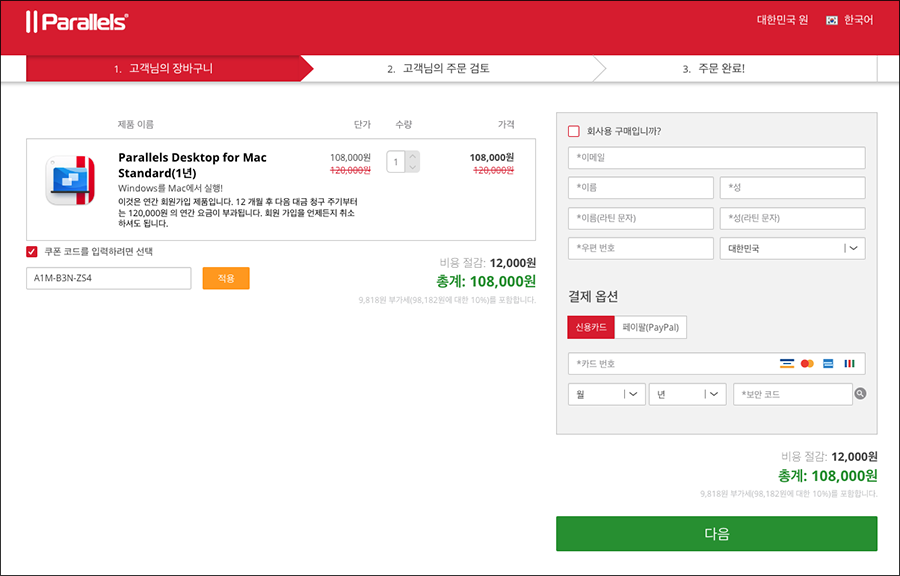The image size is (900, 576).
Task: Click the *이름 input field
Action: (641, 188)
